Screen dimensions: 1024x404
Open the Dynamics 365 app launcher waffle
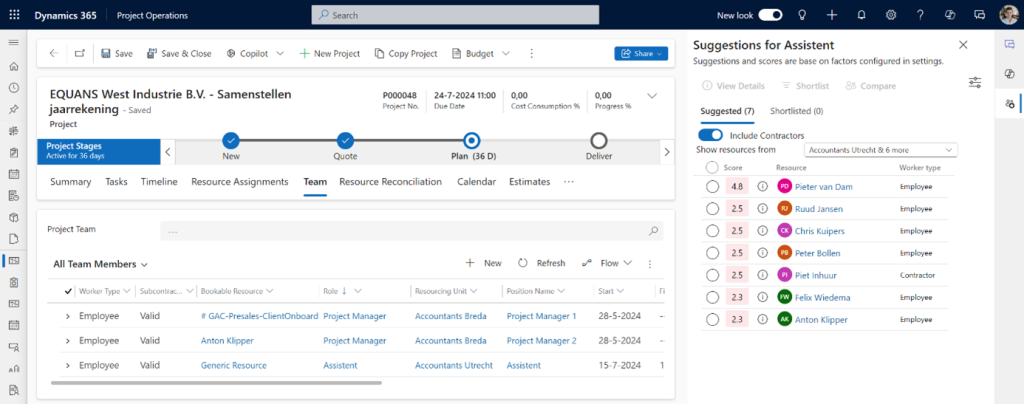click(14, 15)
